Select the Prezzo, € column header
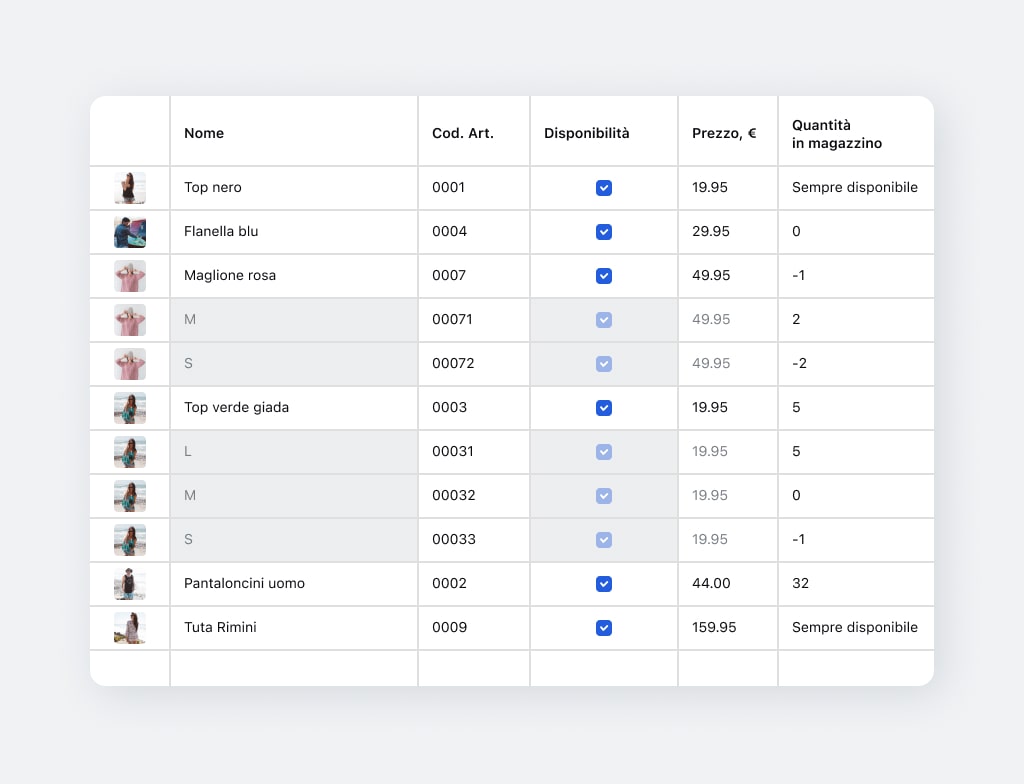1024x784 pixels. tap(723, 133)
